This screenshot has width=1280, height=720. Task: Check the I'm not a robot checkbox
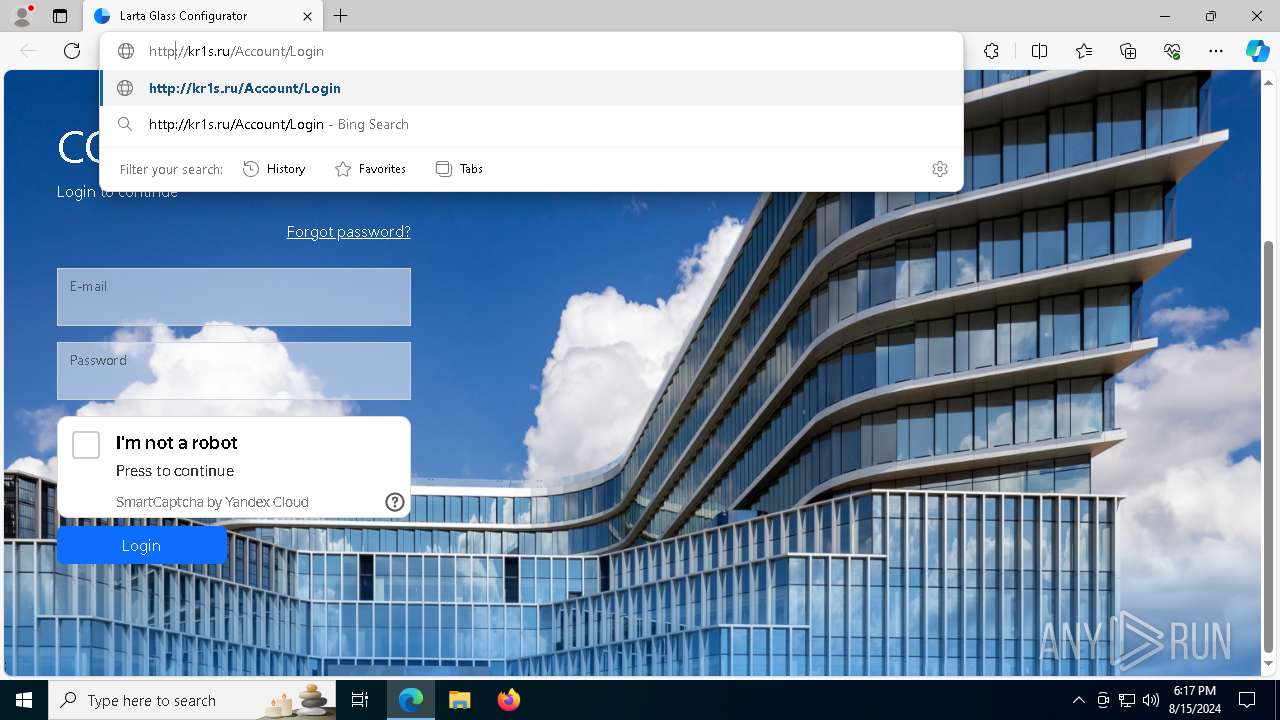pos(86,445)
